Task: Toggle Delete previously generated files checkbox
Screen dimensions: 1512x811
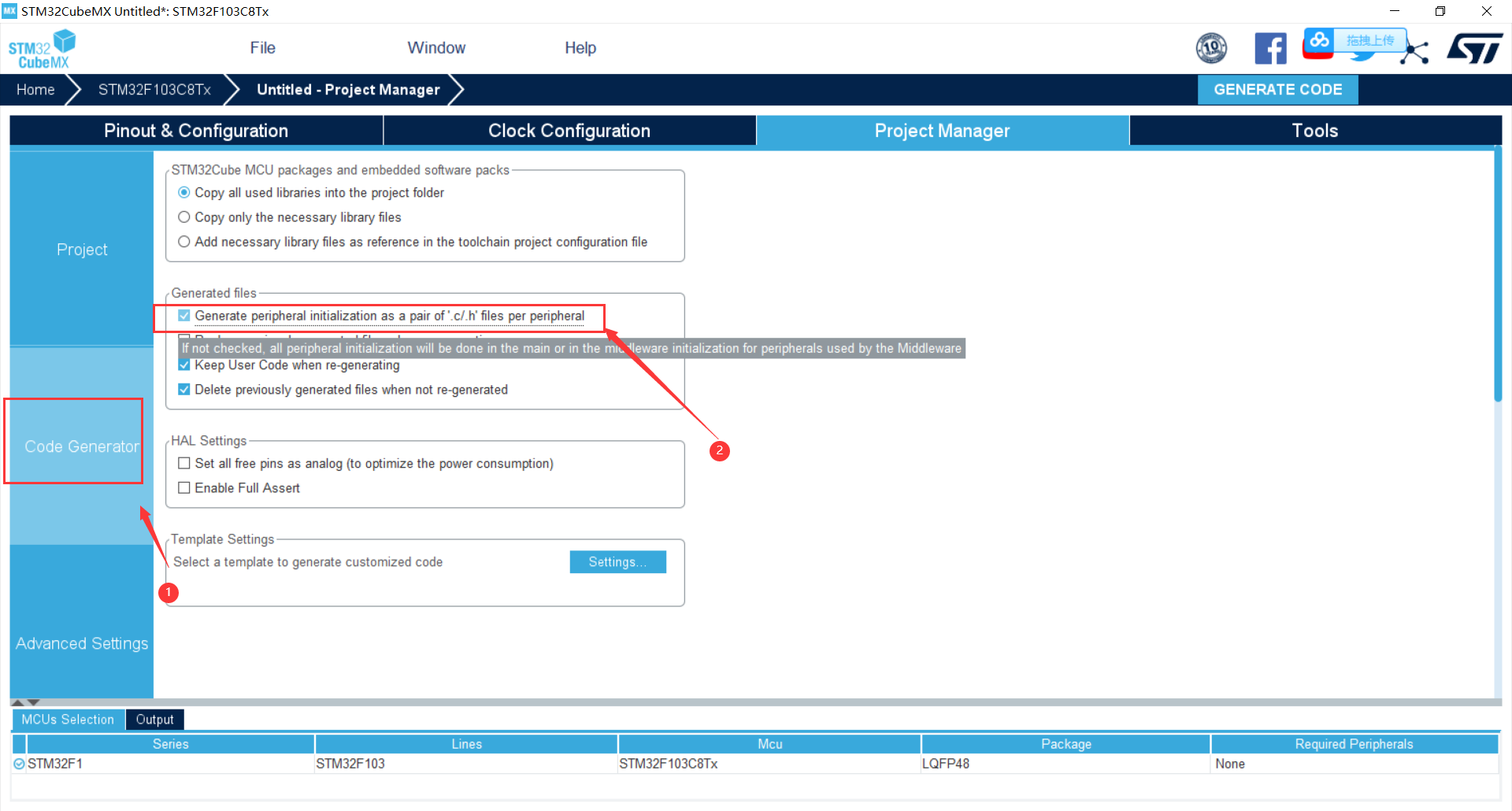Action: coord(183,390)
